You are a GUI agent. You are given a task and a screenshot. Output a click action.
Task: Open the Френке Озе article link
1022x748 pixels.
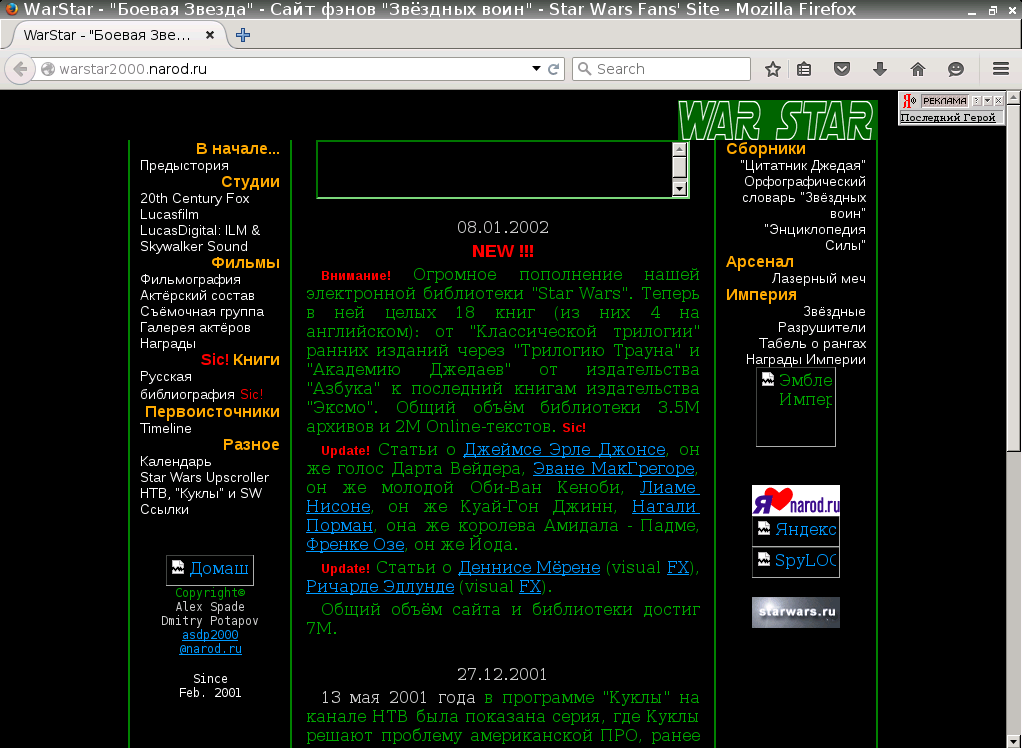pos(355,545)
